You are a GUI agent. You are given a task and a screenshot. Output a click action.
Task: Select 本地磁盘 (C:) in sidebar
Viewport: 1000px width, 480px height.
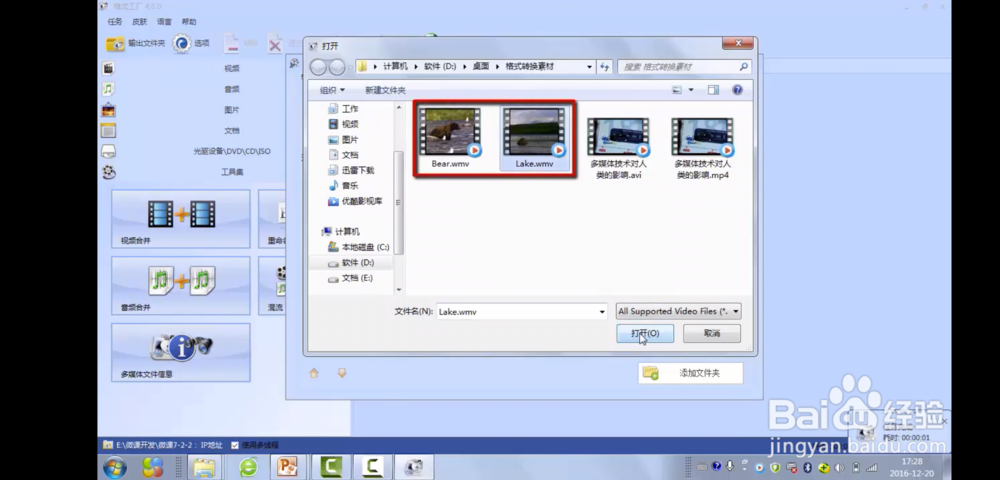point(358,247)
